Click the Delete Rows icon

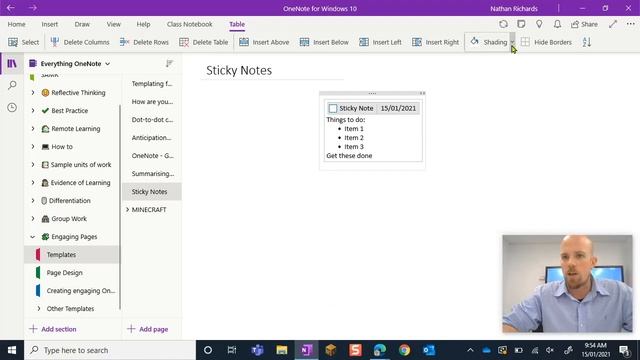(124, 42)
